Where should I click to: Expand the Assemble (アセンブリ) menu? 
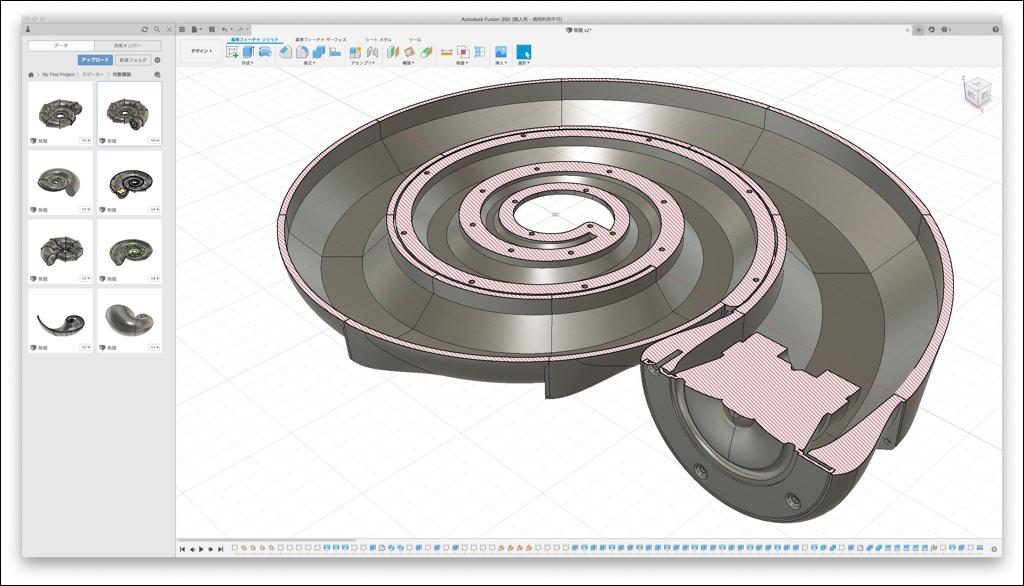pyautogui.click(x=363, y=63)
